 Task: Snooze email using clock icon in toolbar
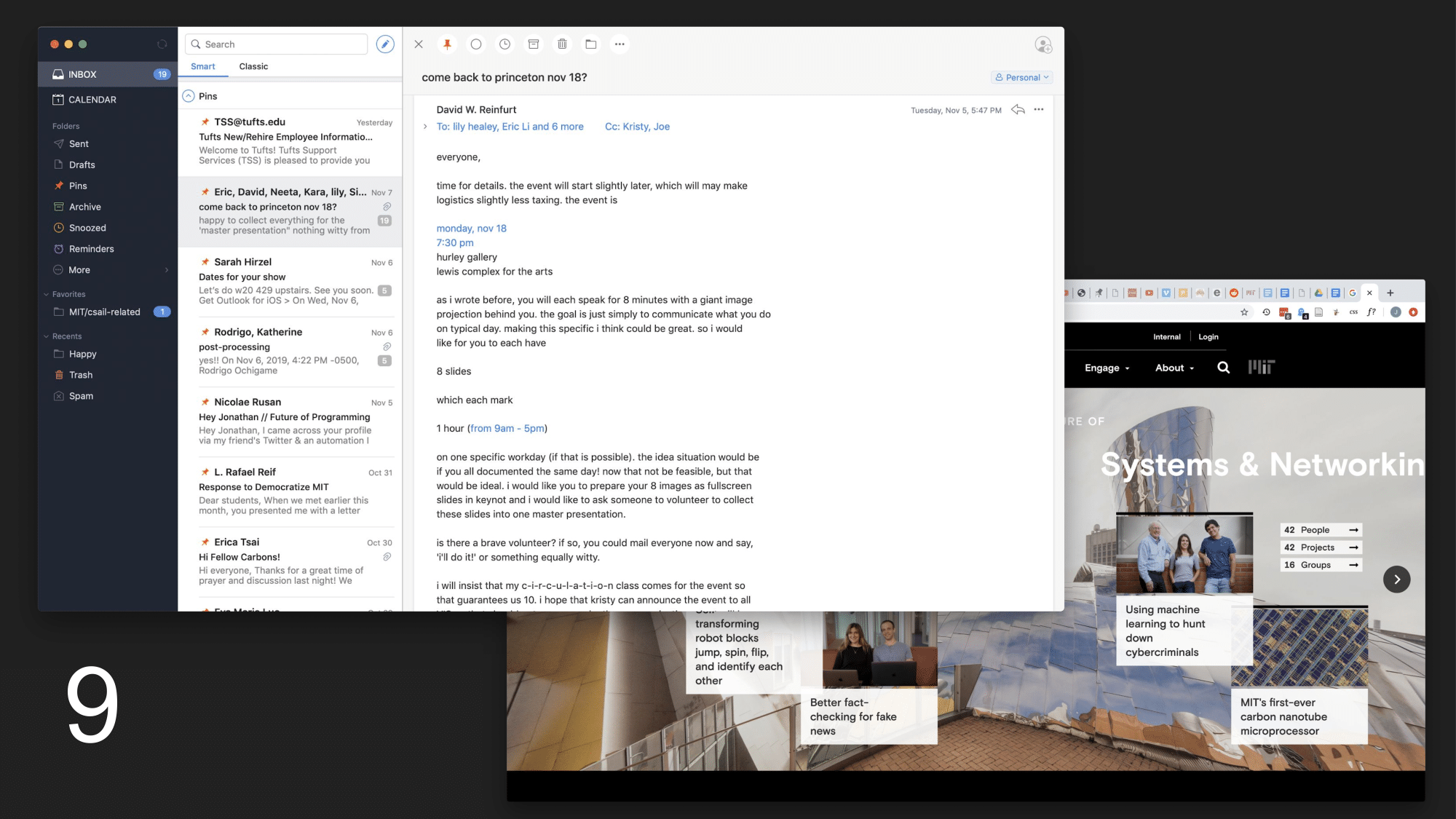[x=505, y=44]
